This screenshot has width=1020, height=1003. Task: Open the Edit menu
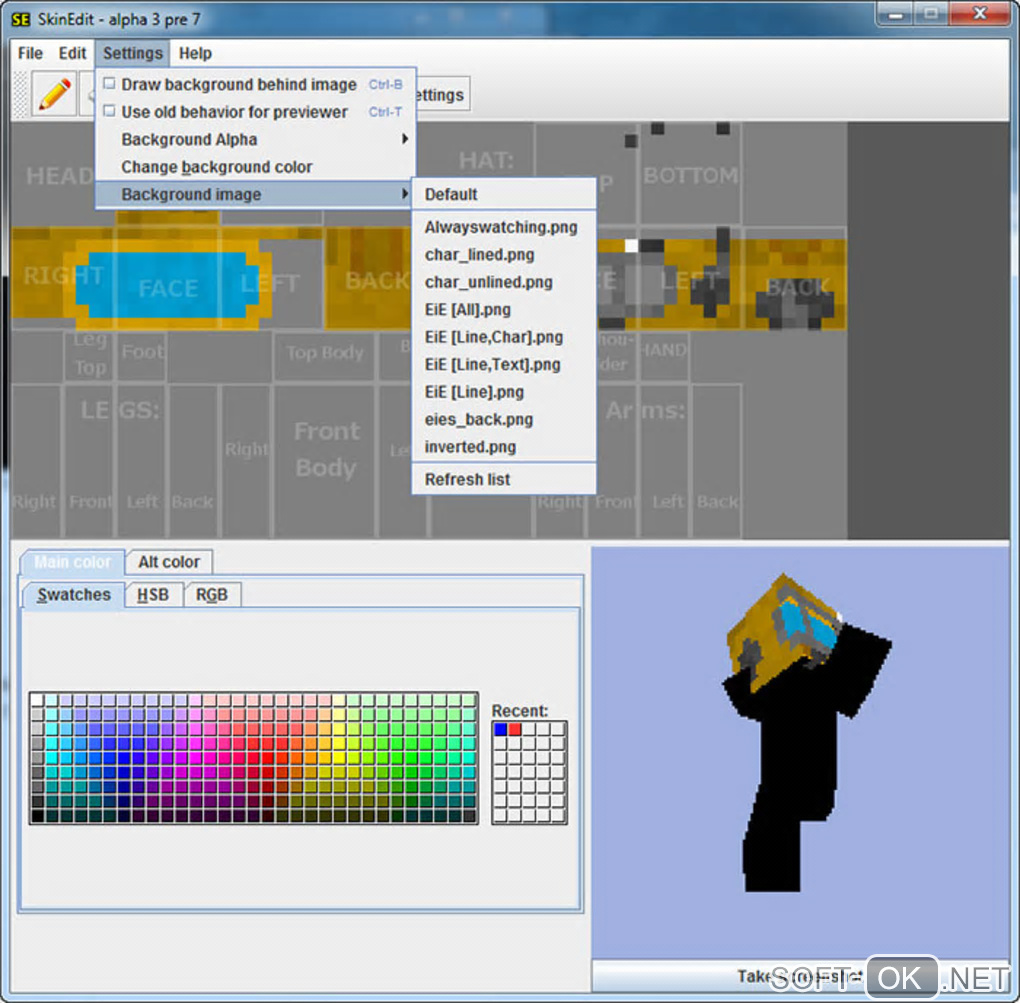point(72,53)
